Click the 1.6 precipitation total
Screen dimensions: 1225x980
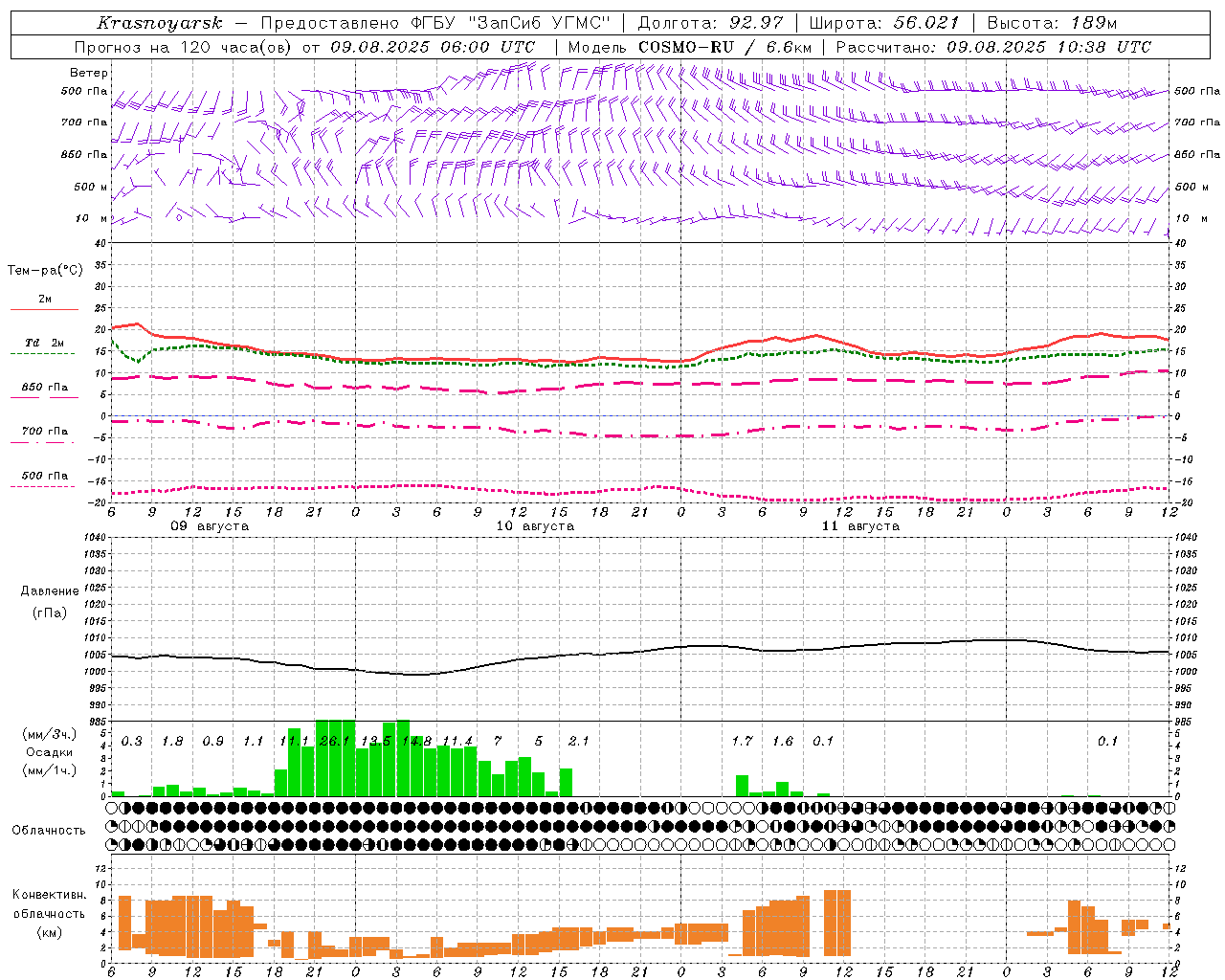pos(783,742)
